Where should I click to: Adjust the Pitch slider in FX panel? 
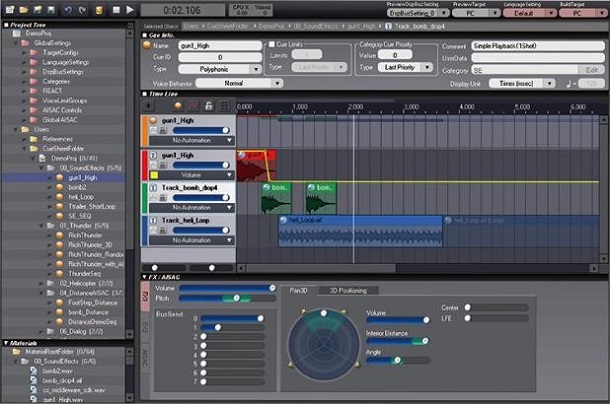236,298
